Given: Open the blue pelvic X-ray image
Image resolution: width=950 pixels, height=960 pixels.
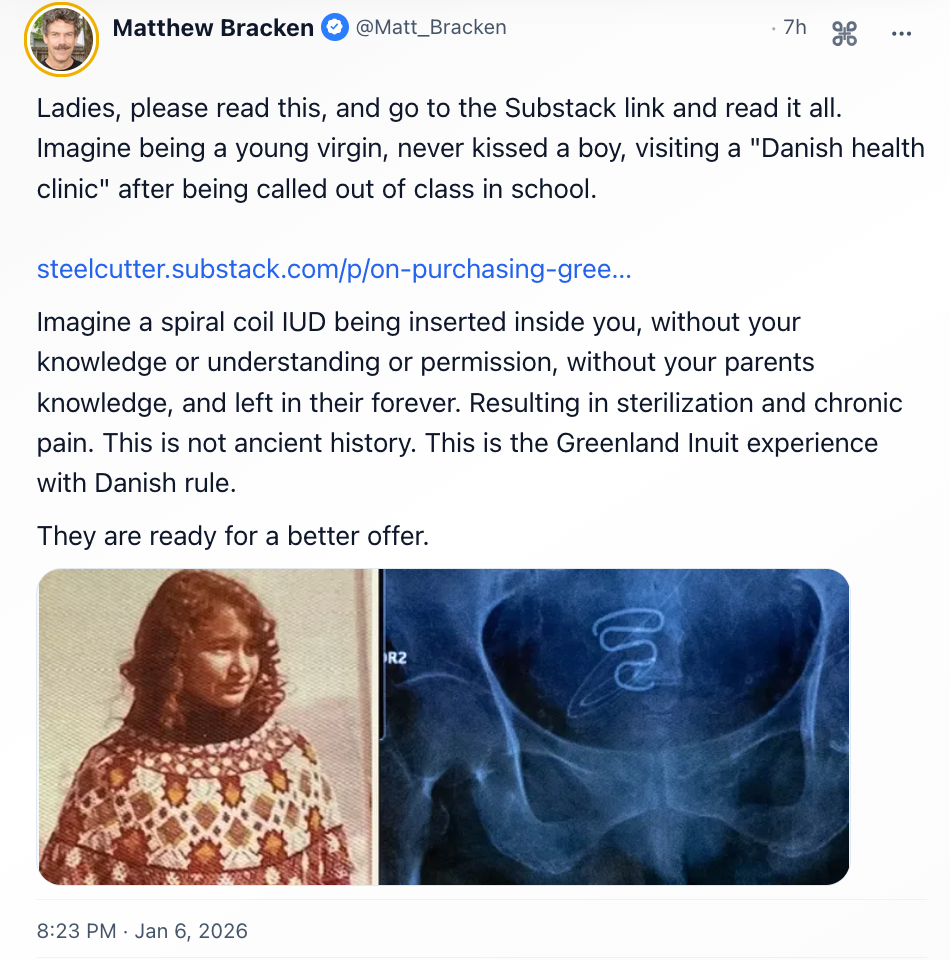Looking at the screenshot, I should [614, 726].
